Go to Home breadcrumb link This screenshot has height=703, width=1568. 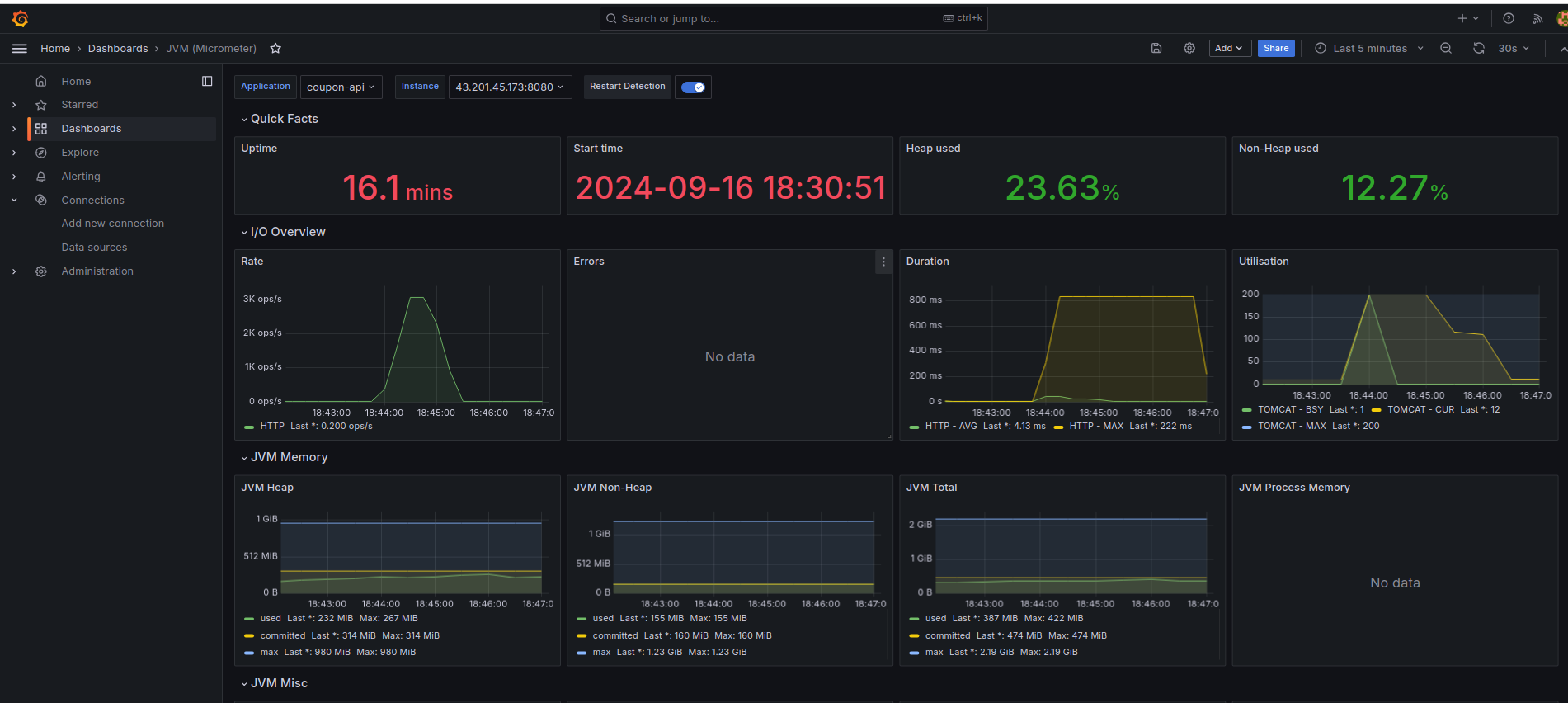tap(55, 49)
